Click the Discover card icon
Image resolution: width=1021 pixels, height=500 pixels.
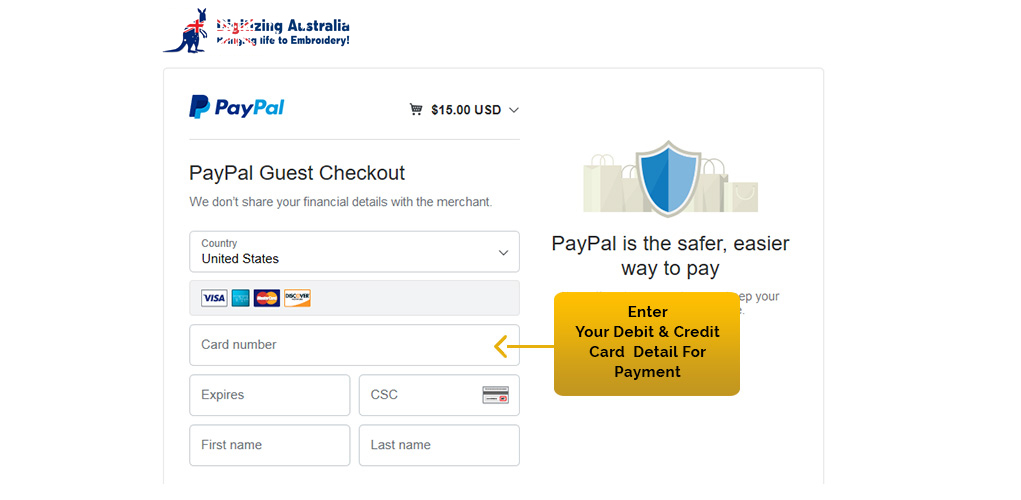pyautogui.click(x=297, y=298)
